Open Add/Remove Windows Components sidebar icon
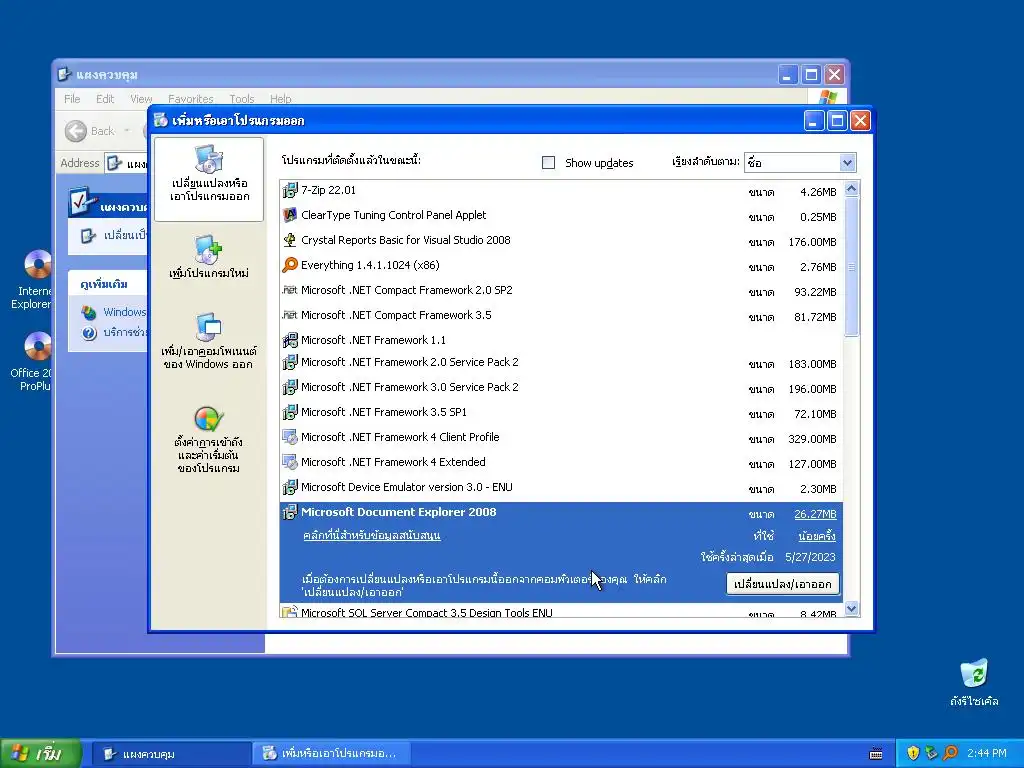Image resolution: width=1024 pixels, height=768 pixels. (209, 327)
